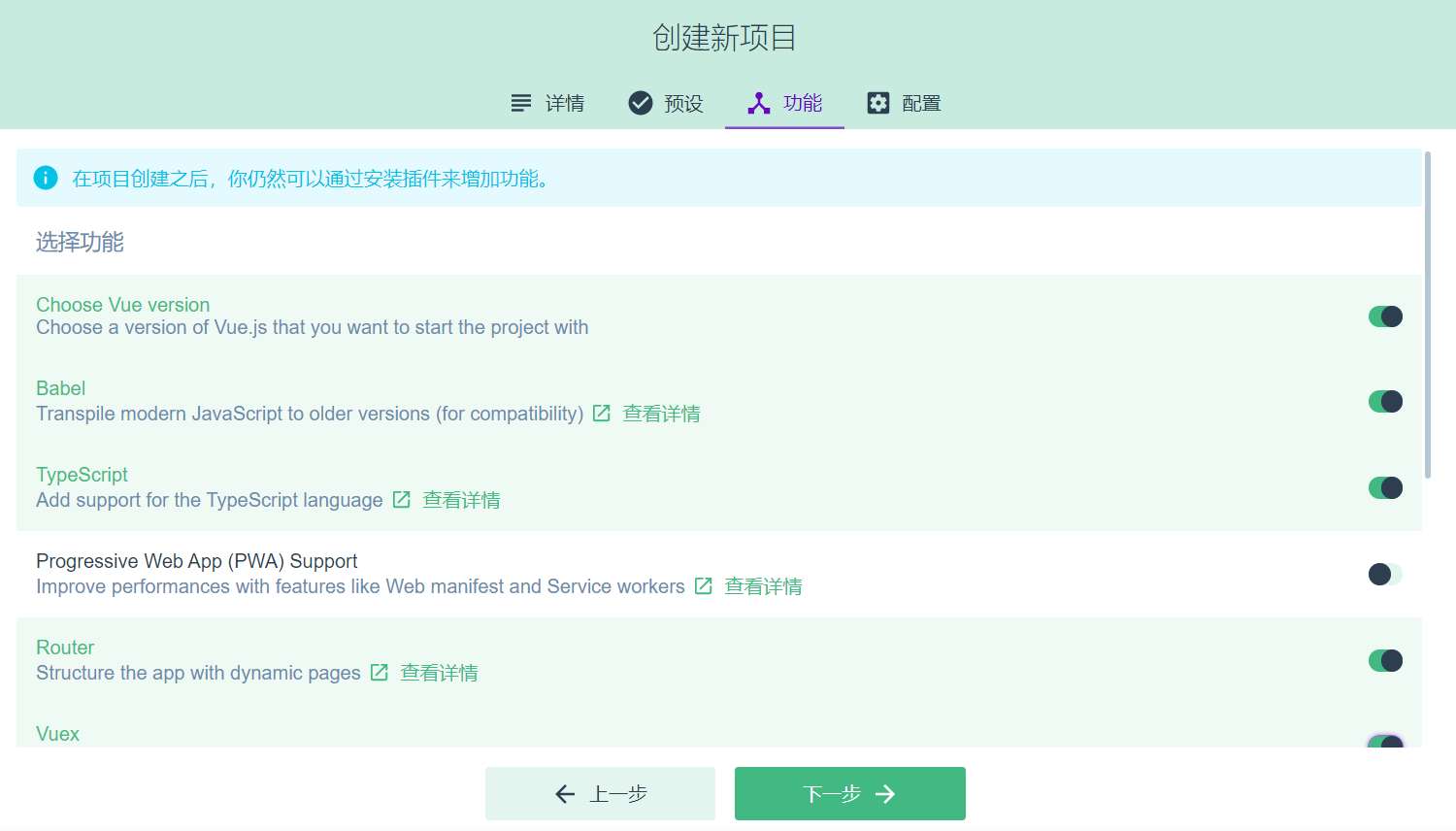
Task: Click the info icon in the plugin notice banner
Action: 46,178
